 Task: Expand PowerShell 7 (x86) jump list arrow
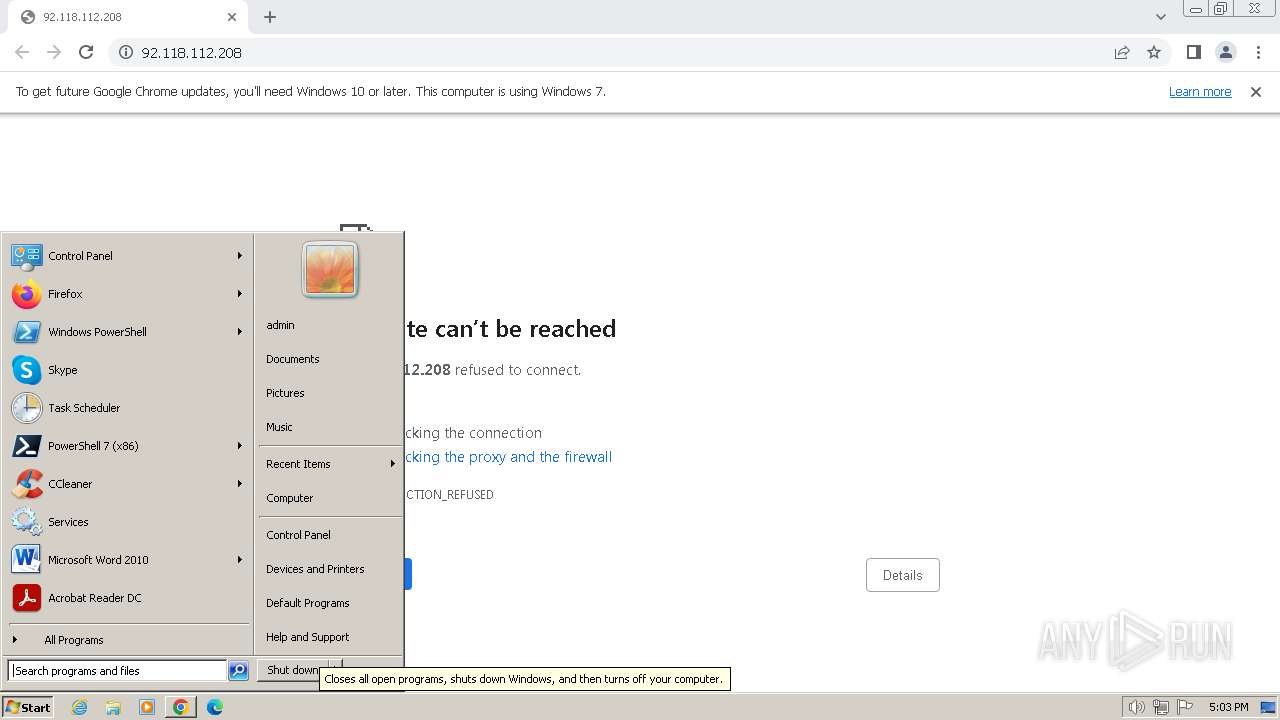[240, 446]
